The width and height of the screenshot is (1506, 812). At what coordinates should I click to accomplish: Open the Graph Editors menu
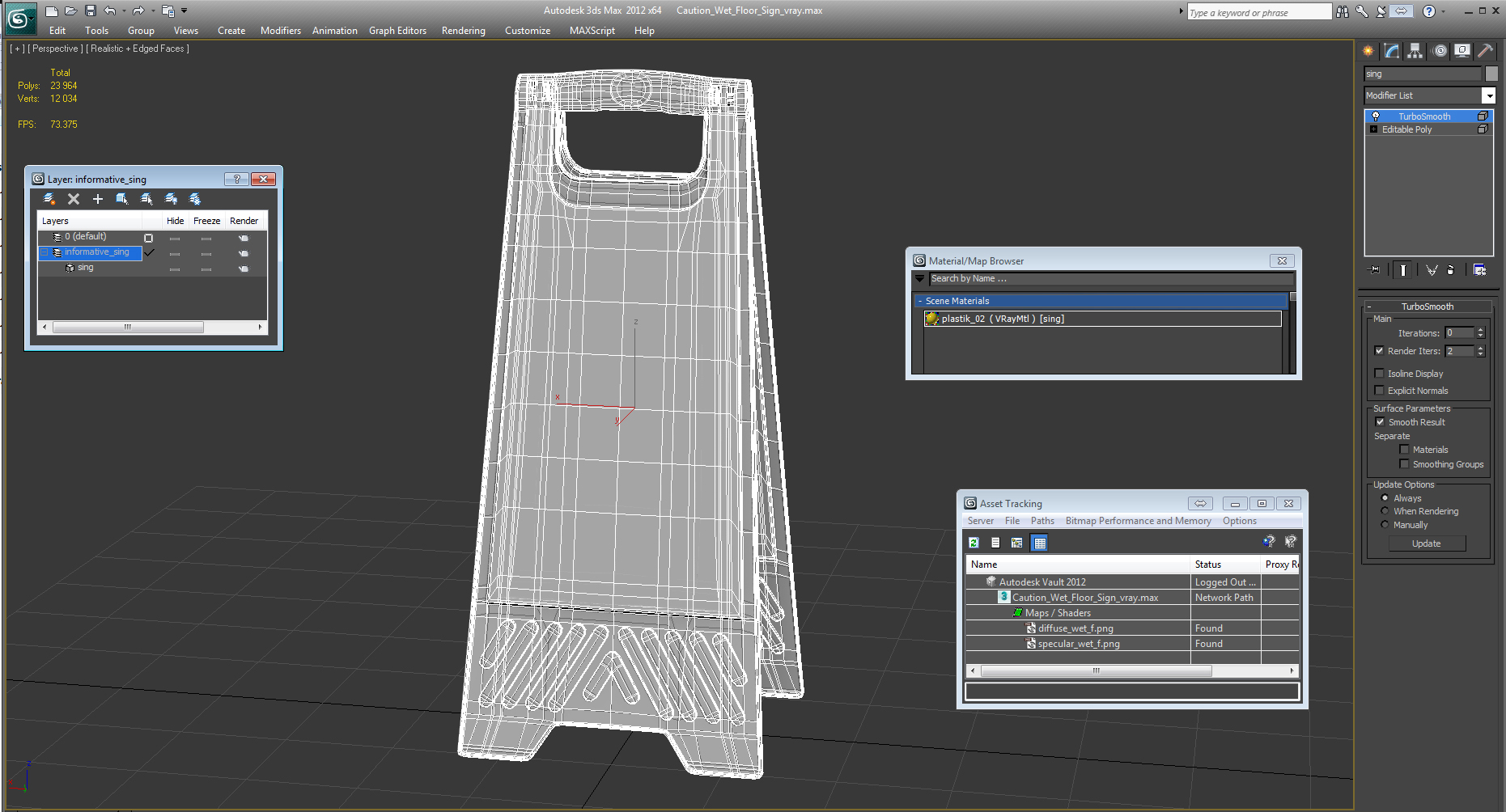[x=397, y=31]
